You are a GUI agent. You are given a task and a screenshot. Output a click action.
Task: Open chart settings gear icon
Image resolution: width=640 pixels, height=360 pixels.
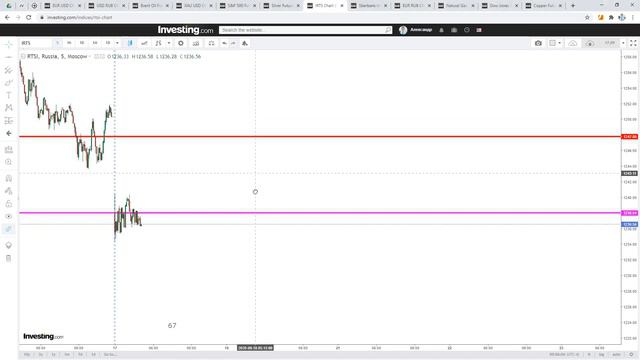181,43
